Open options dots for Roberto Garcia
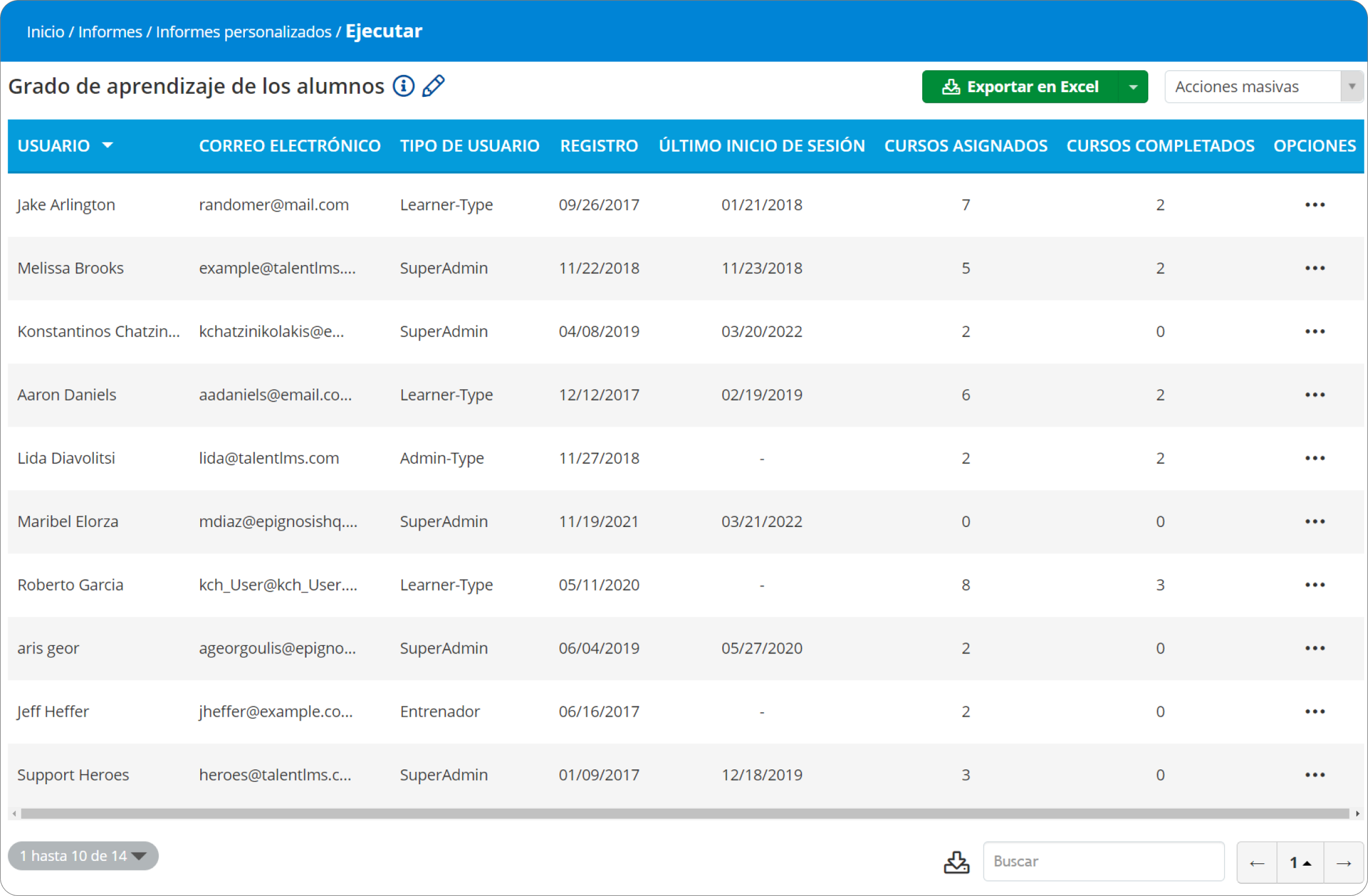 [1315, 585]
